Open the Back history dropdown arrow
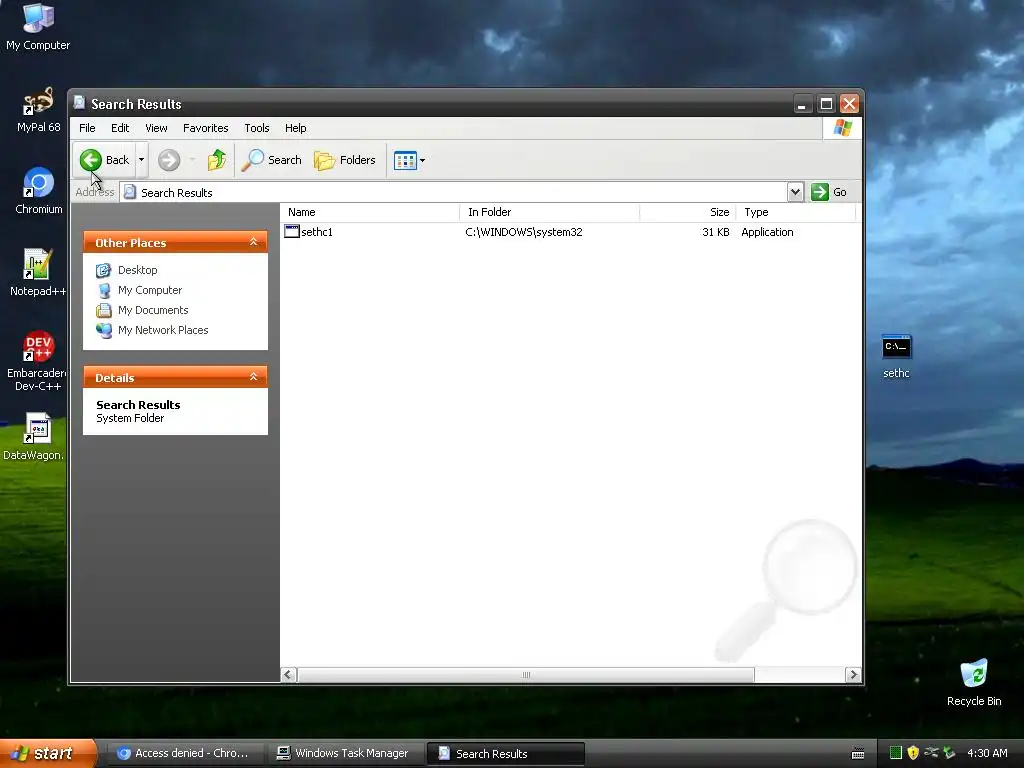The width and height of the screenshot is (1024, 768). click(141, 160)
